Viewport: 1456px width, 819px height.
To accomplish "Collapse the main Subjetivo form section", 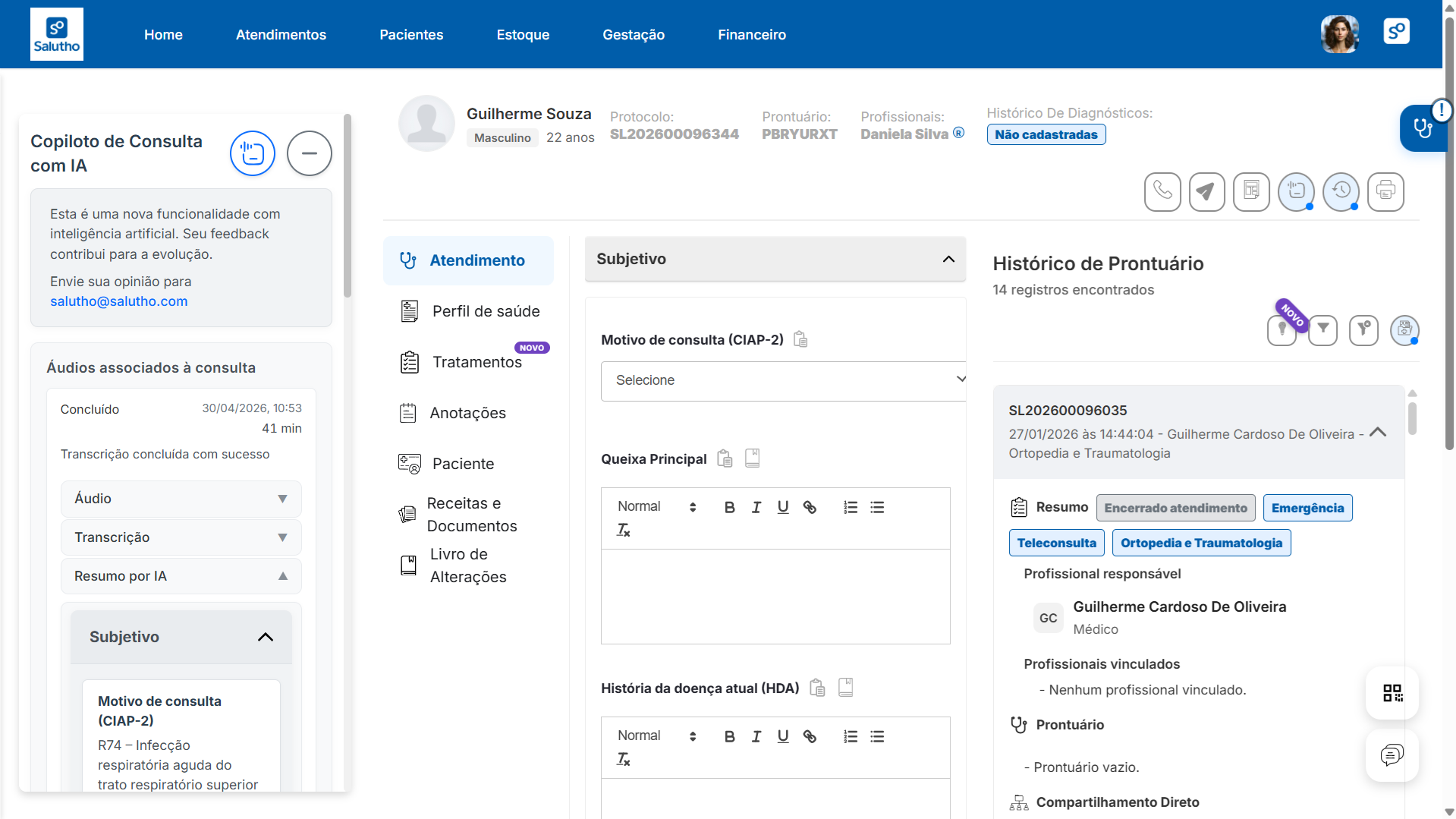I will tap(775, 259).
